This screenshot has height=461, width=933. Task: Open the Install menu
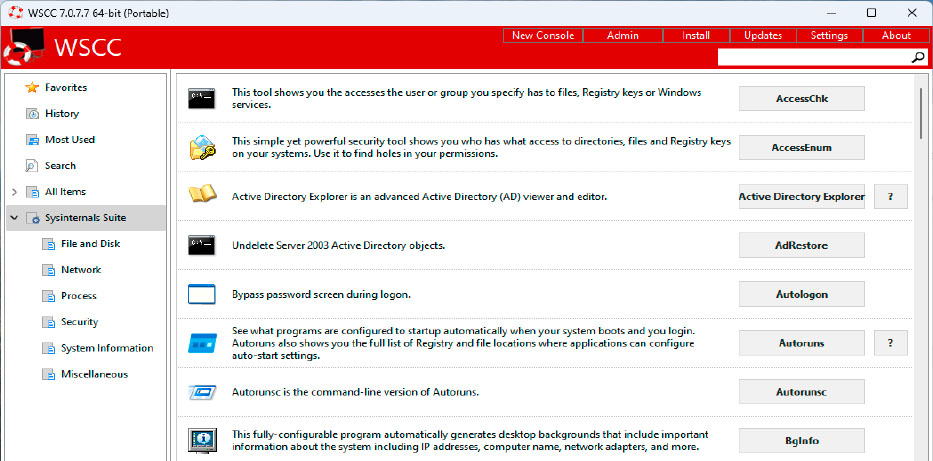(x=696, y=35)
